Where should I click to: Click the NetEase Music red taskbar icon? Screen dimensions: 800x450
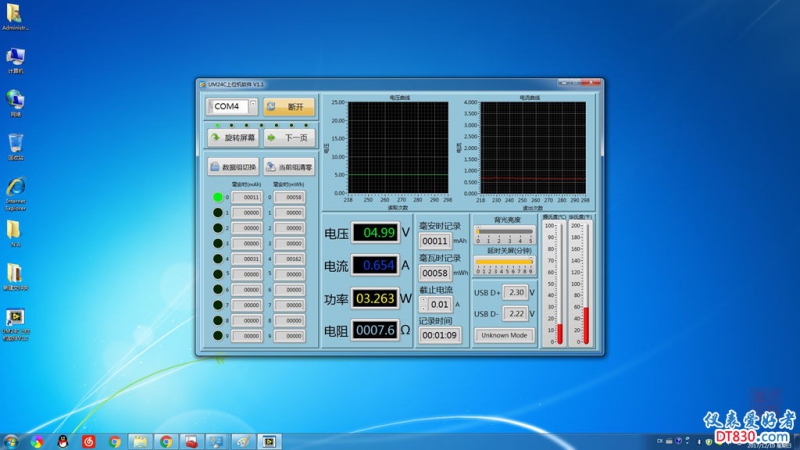(x=89, y=440)
